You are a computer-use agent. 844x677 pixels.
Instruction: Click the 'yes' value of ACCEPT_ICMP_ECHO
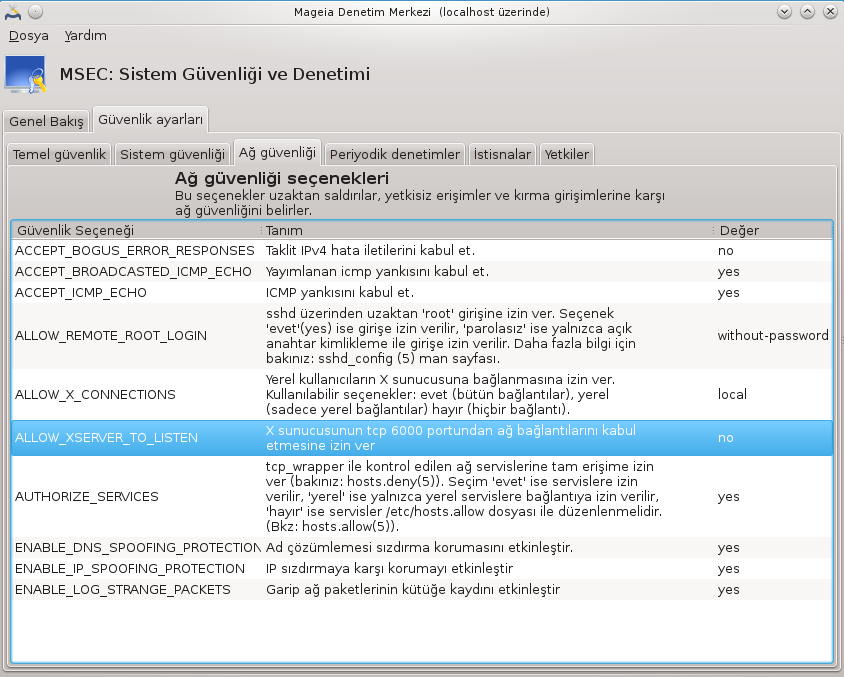[x=728, y=293]
